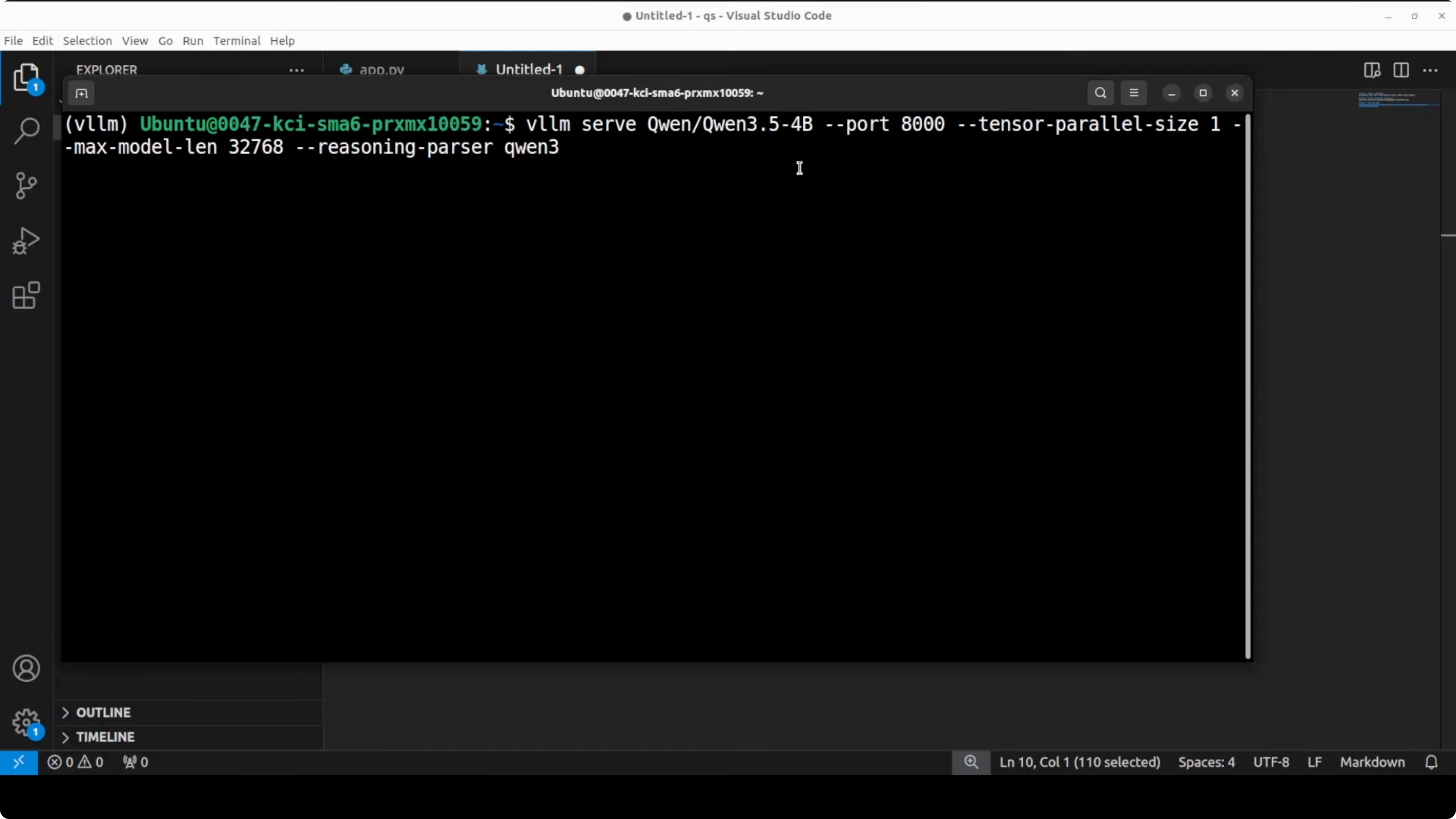
Task: Click Markdown language mode in status bar
Action: click(x=1372, y=762)
